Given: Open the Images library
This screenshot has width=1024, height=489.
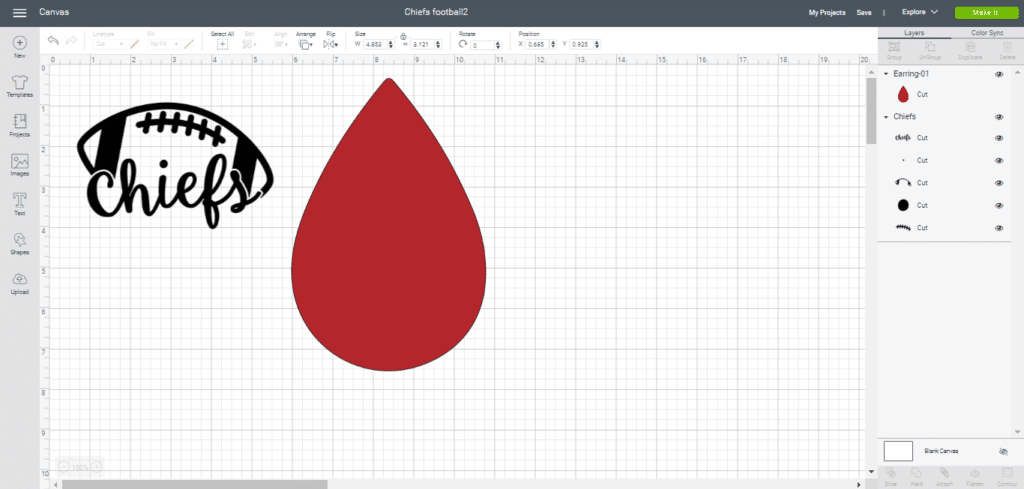Looking at the screenshot, I should 19,162.
